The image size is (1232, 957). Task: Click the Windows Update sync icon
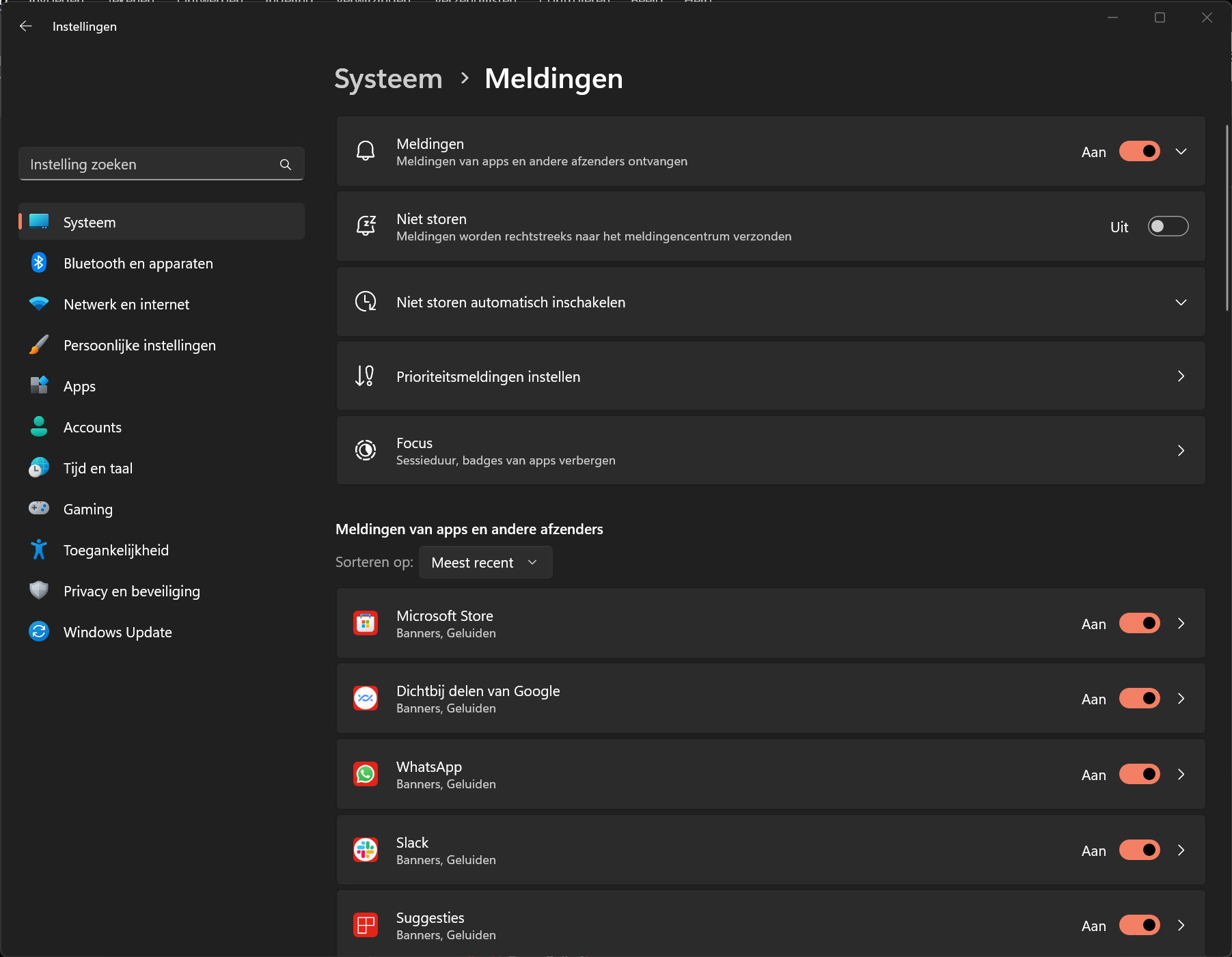pos(39,631)
